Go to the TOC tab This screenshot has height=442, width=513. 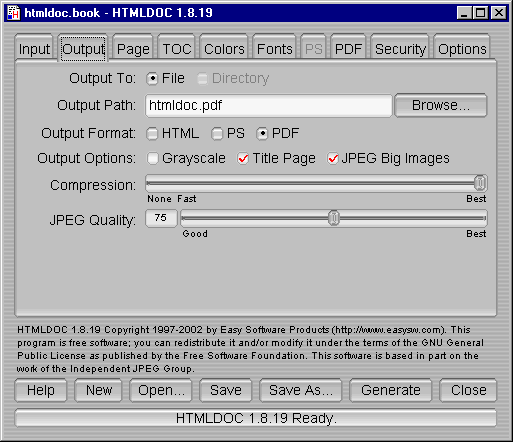177,49
